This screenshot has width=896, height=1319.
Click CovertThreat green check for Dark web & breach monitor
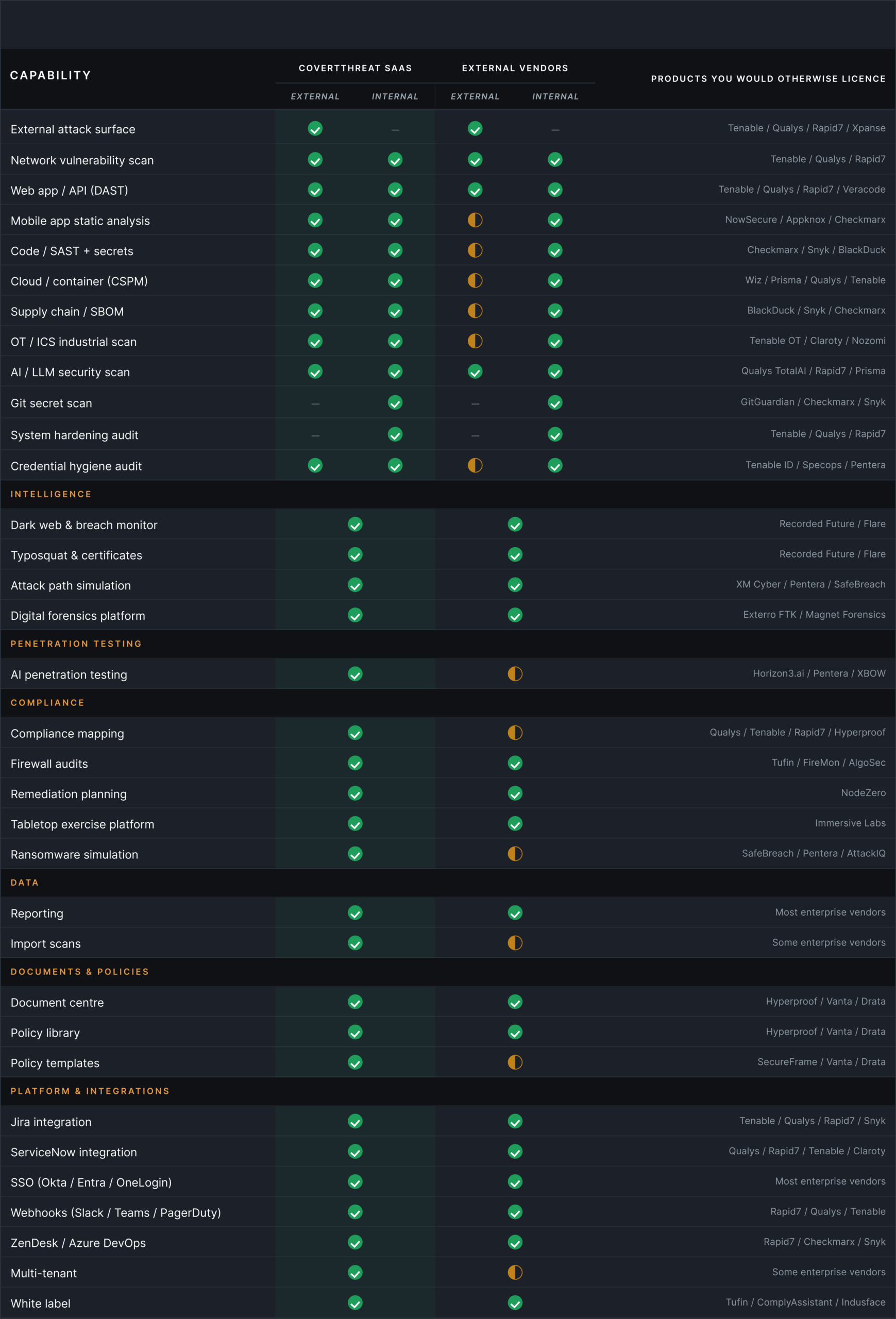tap(355, 525)
